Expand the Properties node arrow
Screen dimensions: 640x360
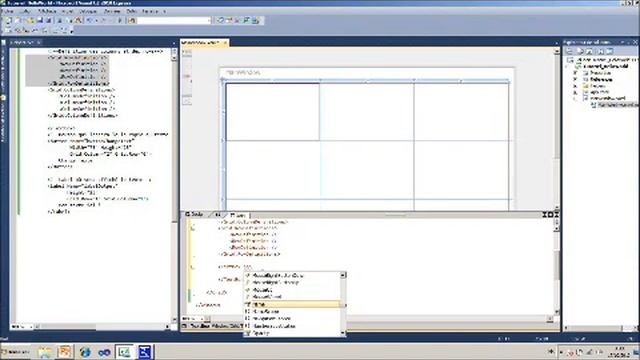[576, 73]
